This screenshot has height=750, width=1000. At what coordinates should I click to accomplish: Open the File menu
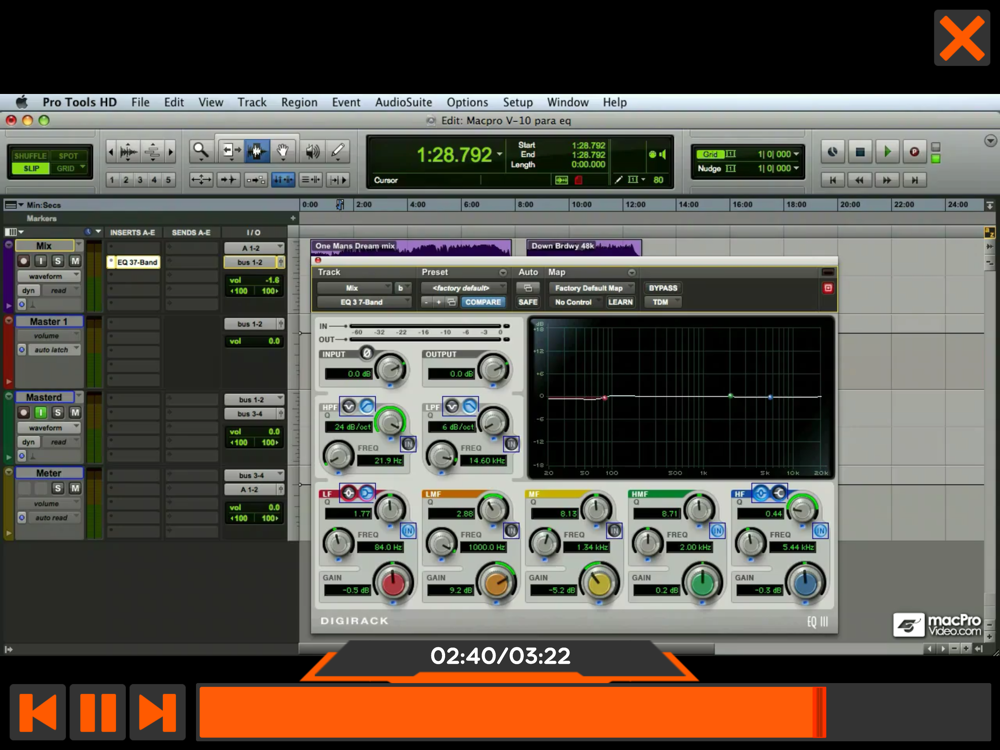click(x=140, y=102)
